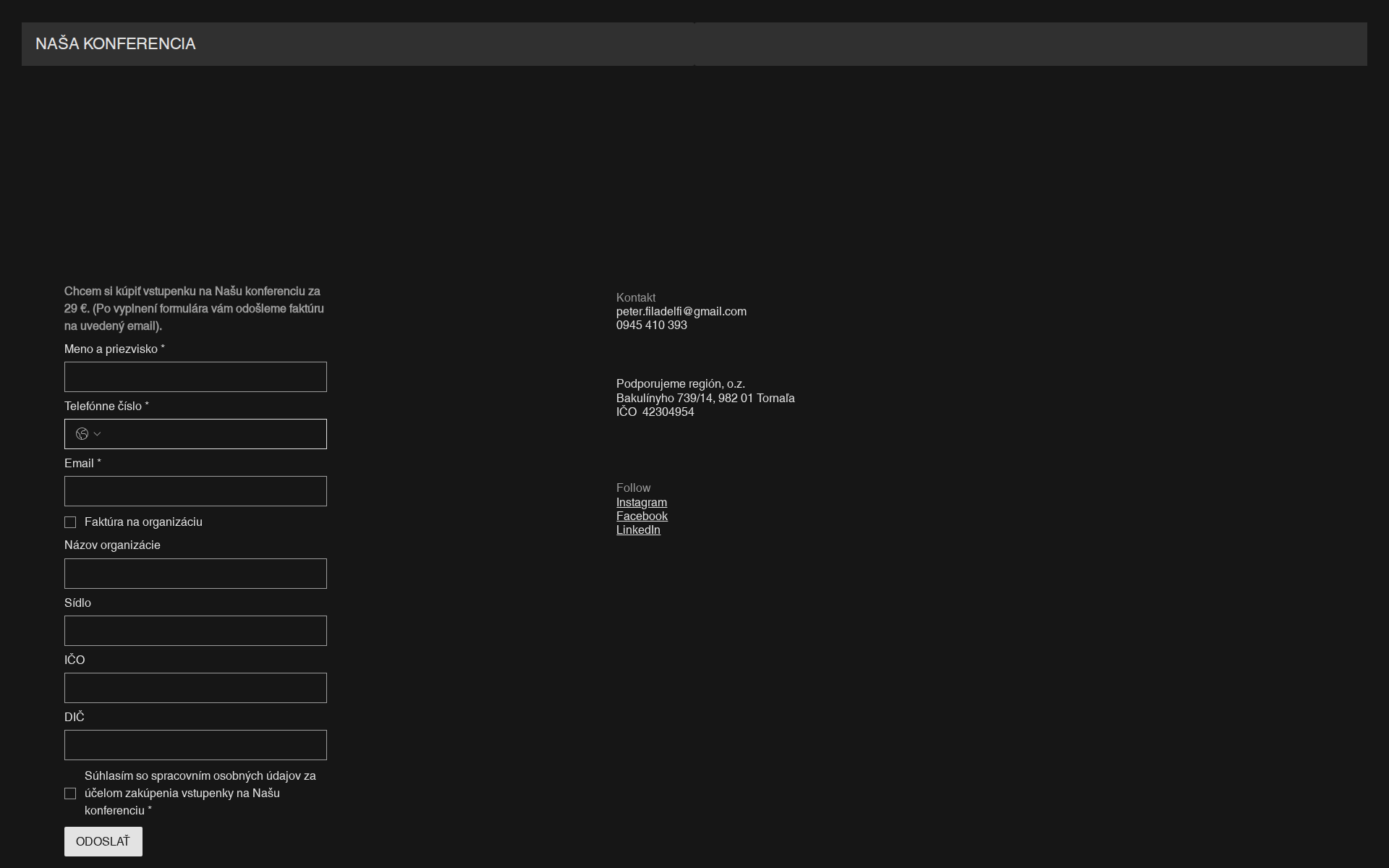Click inside the 'Názov organizácie' field
Image resolution: width=1389 pixels, height=868 pixels.
195,573
